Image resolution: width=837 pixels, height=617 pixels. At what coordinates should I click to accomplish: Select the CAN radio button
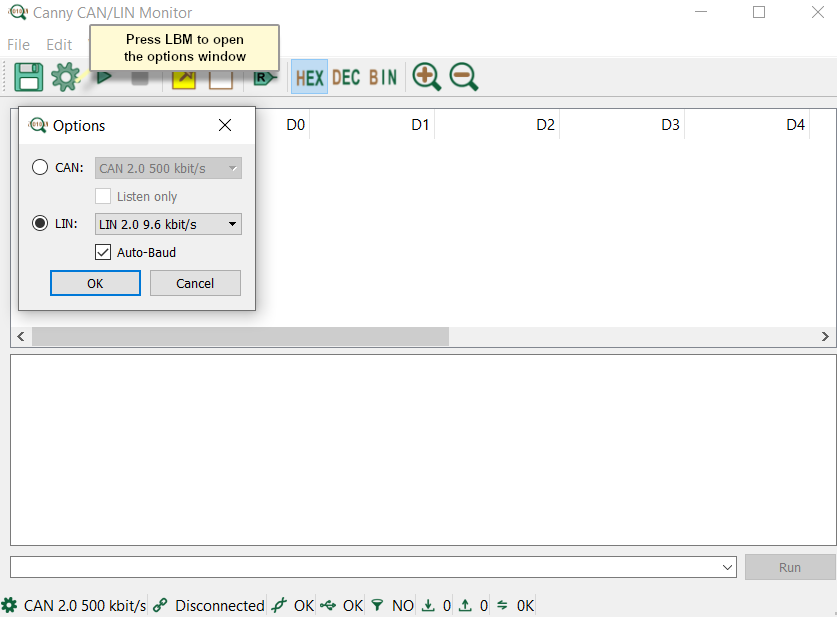[x=40, y=167]
